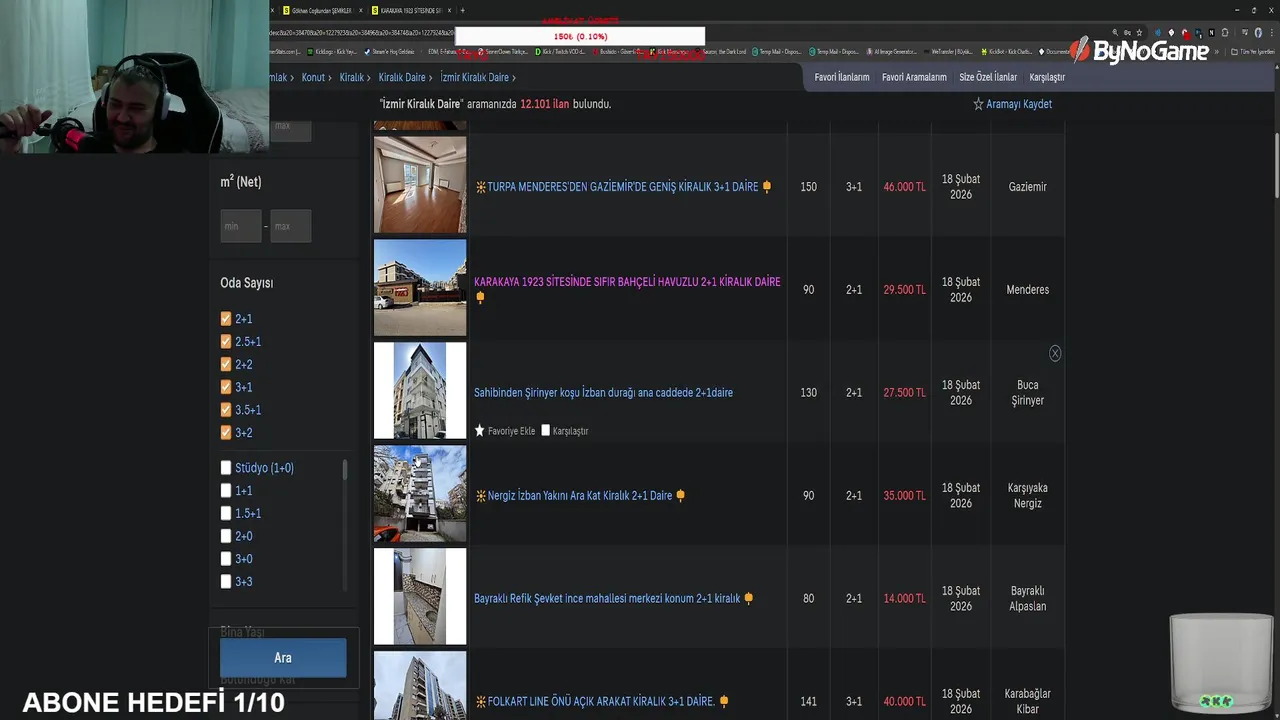Open the browser profile avatar
Image resolution: width=1280 pixels, height=720 pixels.
pos(1257,33)
